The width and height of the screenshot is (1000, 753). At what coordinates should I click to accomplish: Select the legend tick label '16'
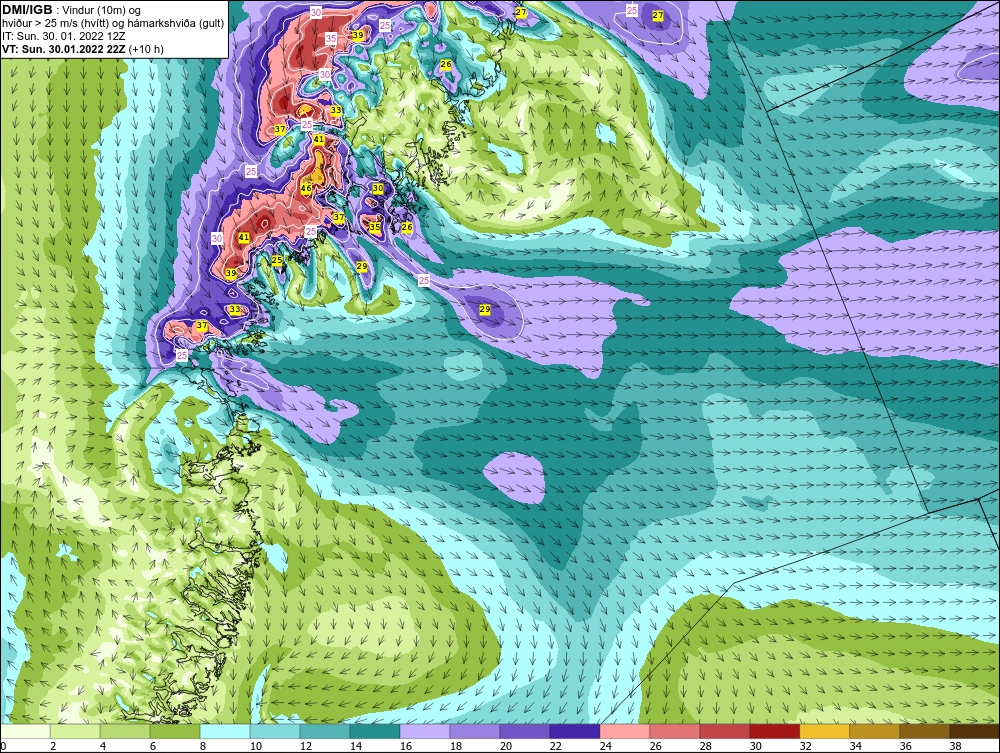click(406, 746)
